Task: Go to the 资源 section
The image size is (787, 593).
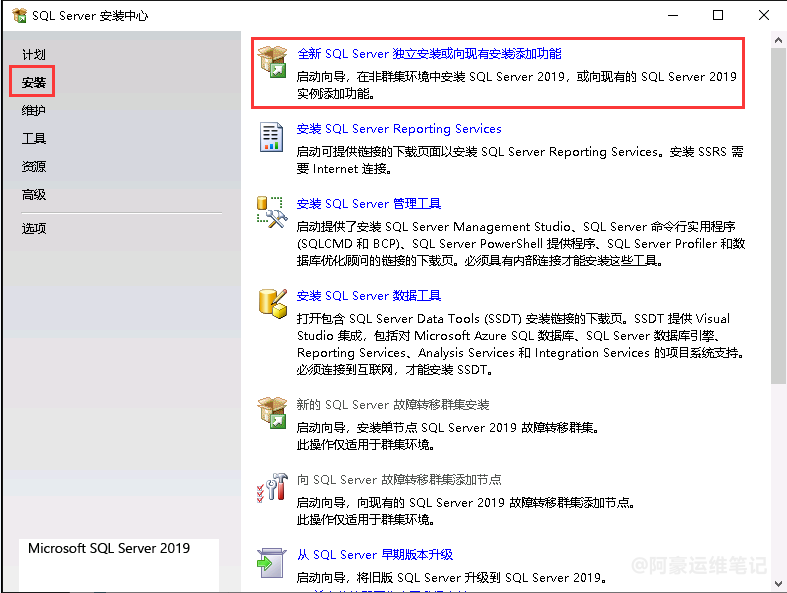Action: pyautogui.click(x=34, y=166)
